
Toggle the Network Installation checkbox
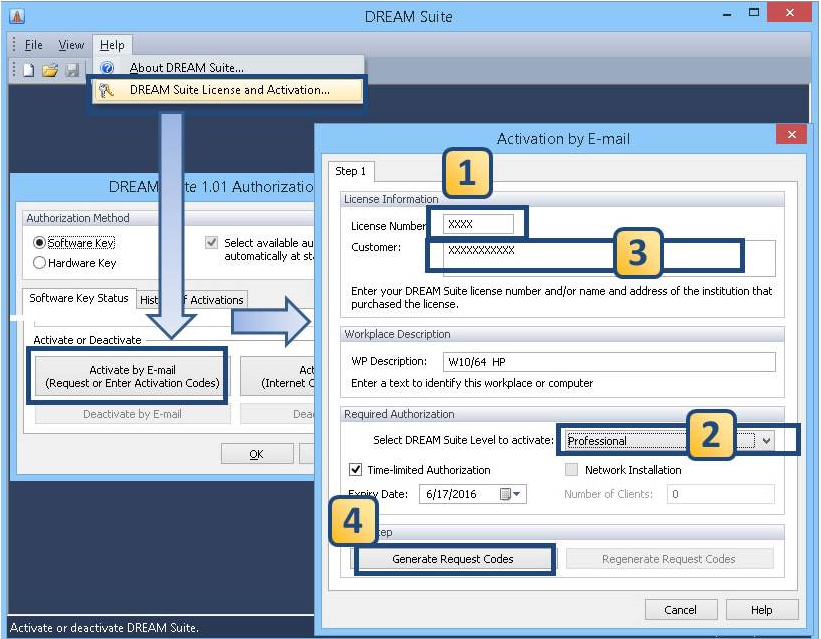pos(571,469)
